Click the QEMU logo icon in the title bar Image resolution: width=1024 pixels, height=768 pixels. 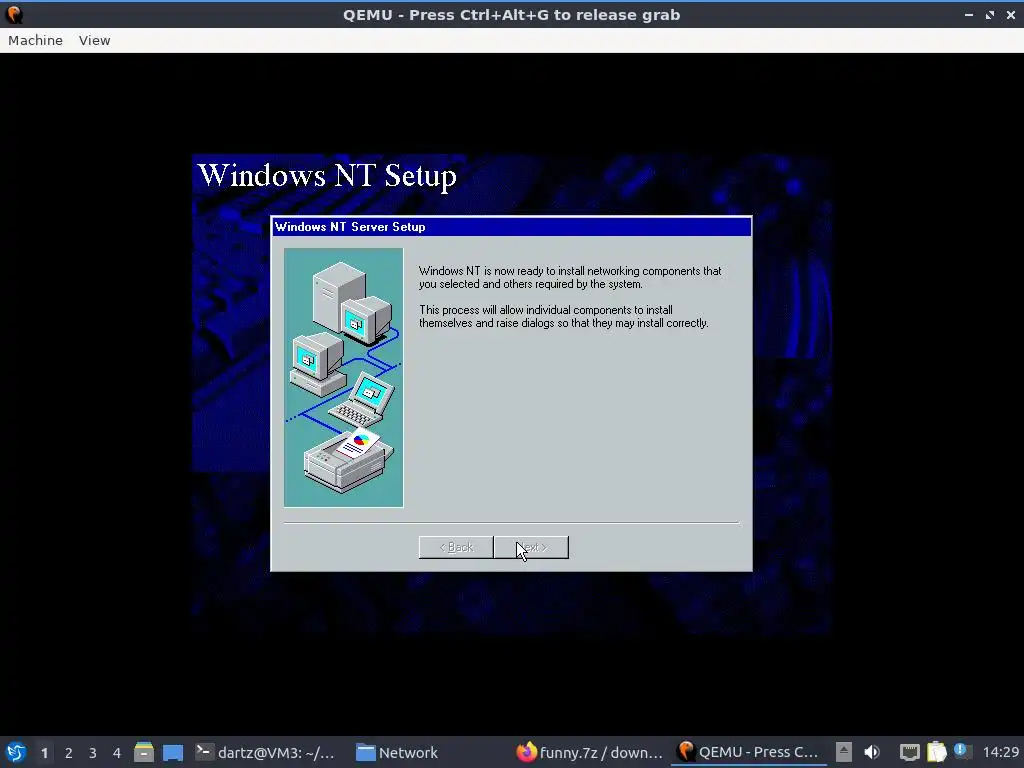coord(14,14)
